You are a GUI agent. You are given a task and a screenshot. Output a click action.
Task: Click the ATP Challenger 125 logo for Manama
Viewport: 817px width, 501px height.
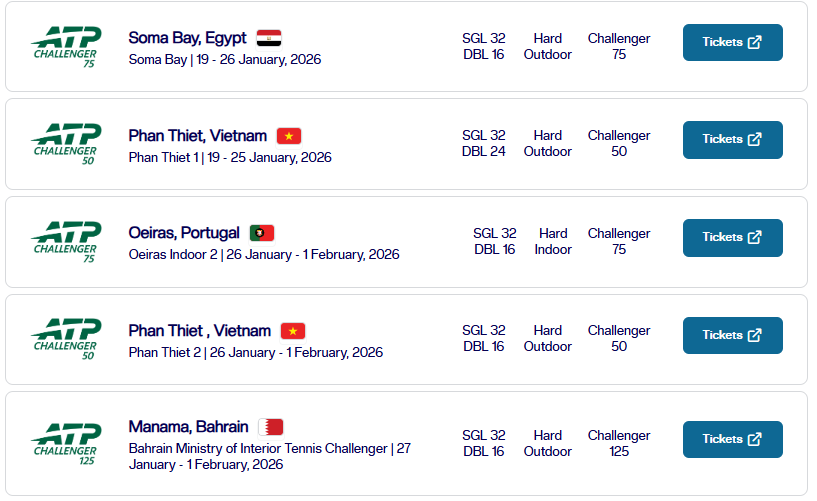coord(65,444)
